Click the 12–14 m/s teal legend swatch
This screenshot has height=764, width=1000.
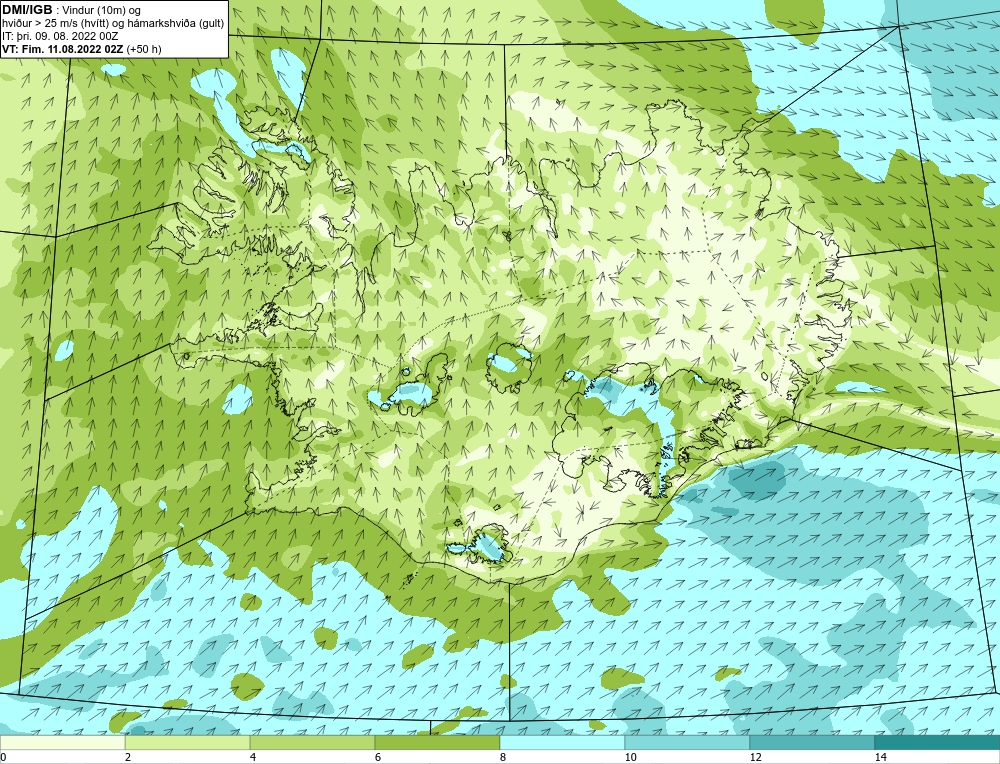(812, 742)
